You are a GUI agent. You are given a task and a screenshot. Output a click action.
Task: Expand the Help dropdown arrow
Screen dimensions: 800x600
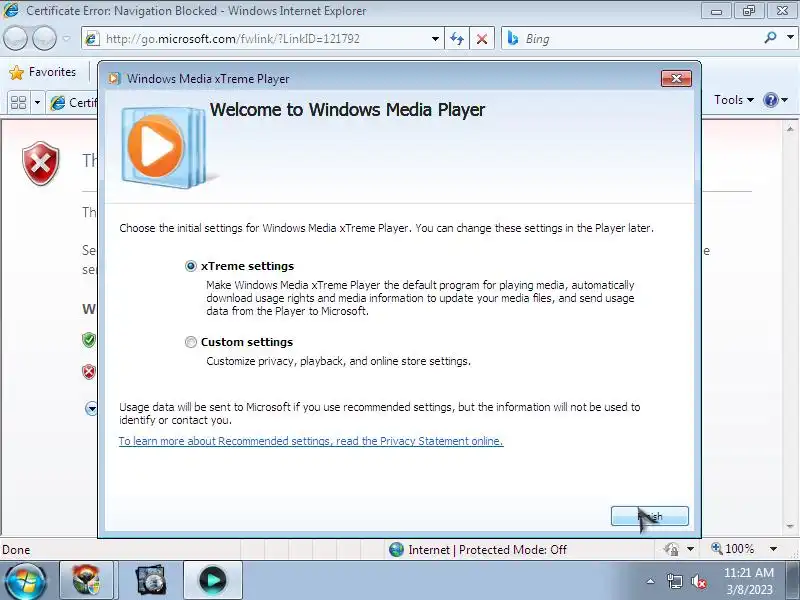785,100
